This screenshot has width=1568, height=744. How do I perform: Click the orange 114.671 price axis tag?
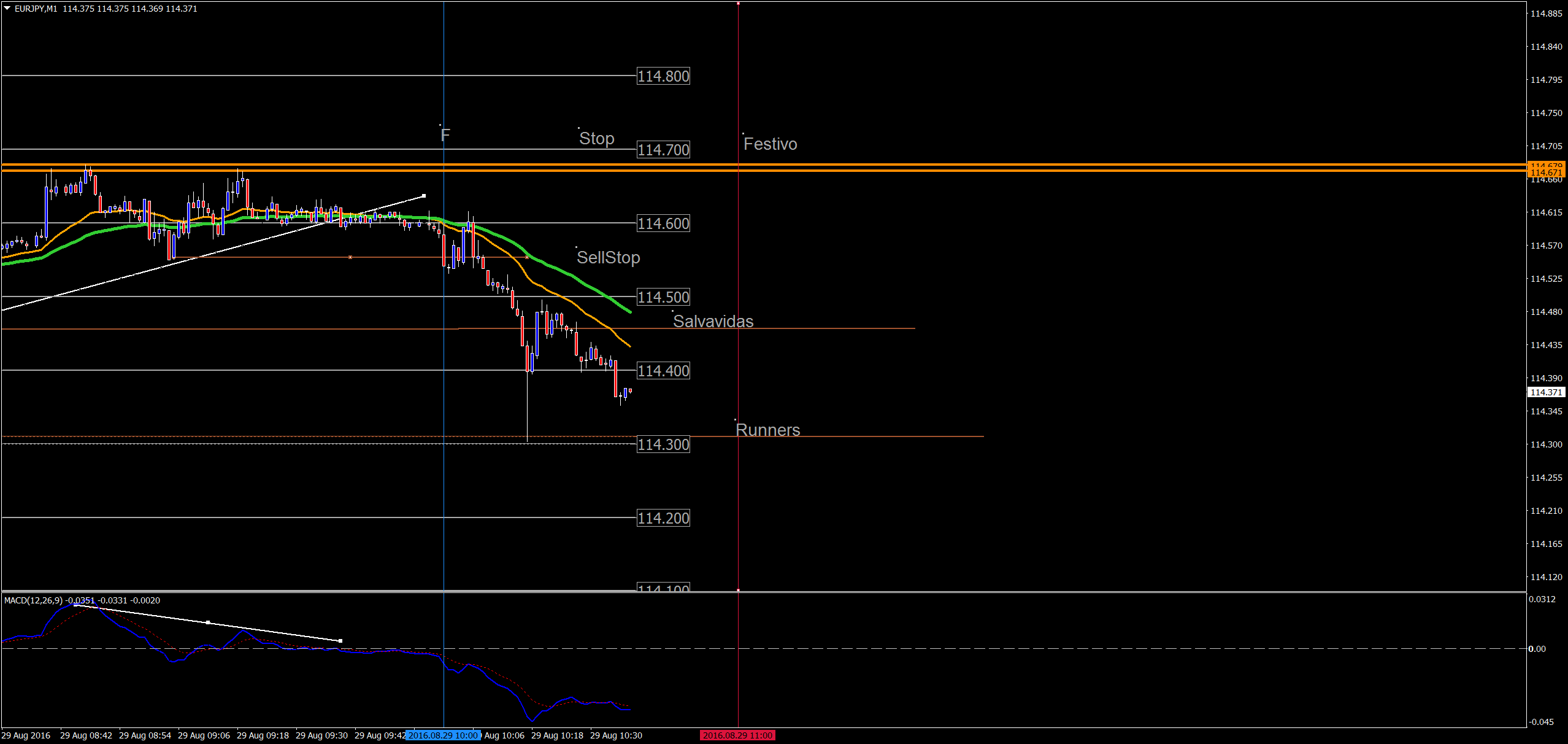tap(1546, 173)
